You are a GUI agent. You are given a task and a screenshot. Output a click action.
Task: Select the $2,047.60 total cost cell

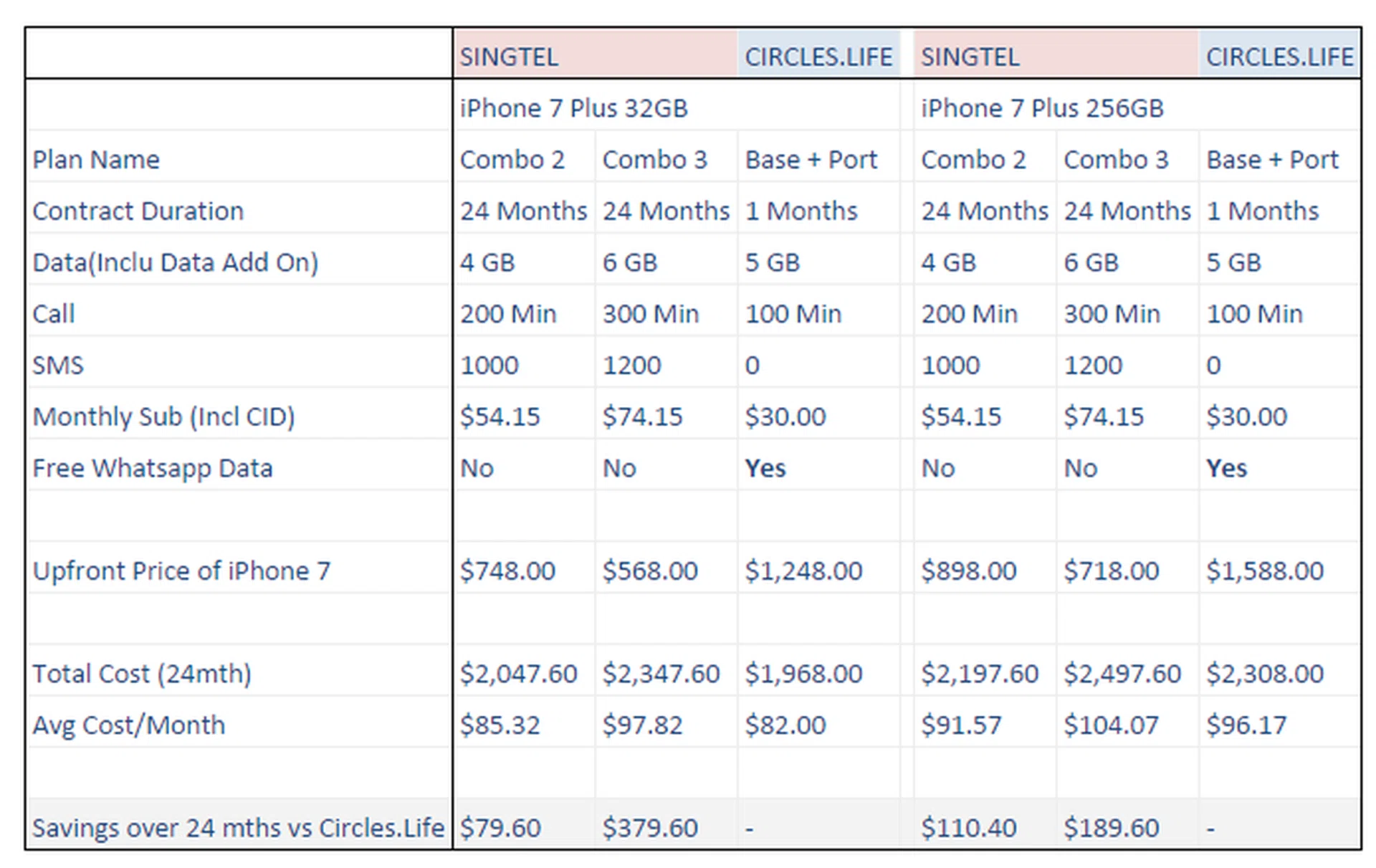point(518,674)
